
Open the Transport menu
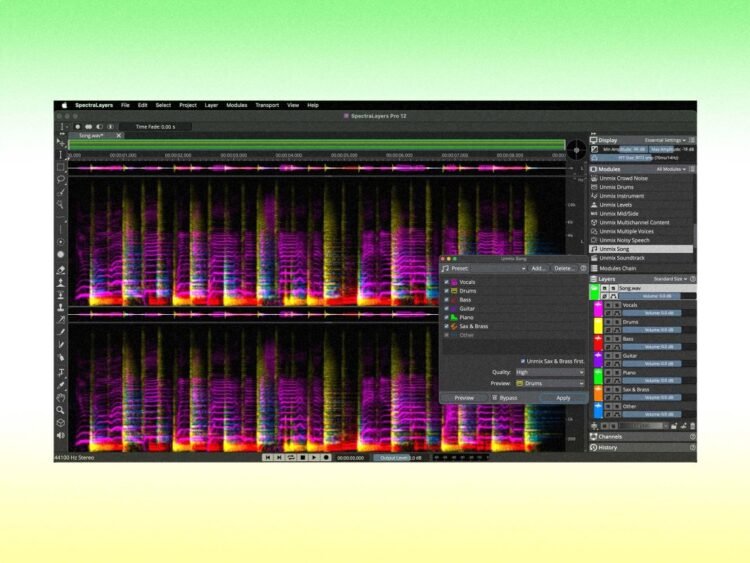[x=267, y=105]
